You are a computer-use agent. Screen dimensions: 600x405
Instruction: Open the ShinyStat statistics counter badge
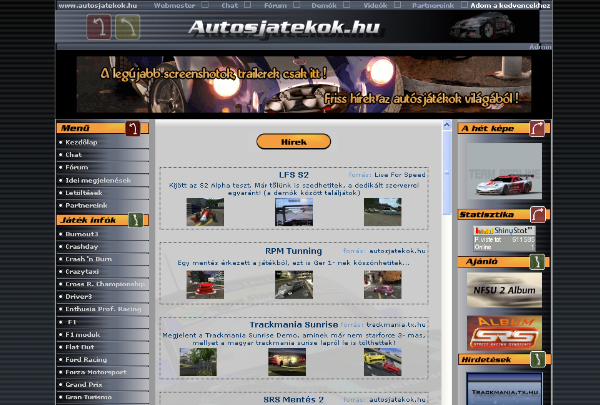coord(504,238)
